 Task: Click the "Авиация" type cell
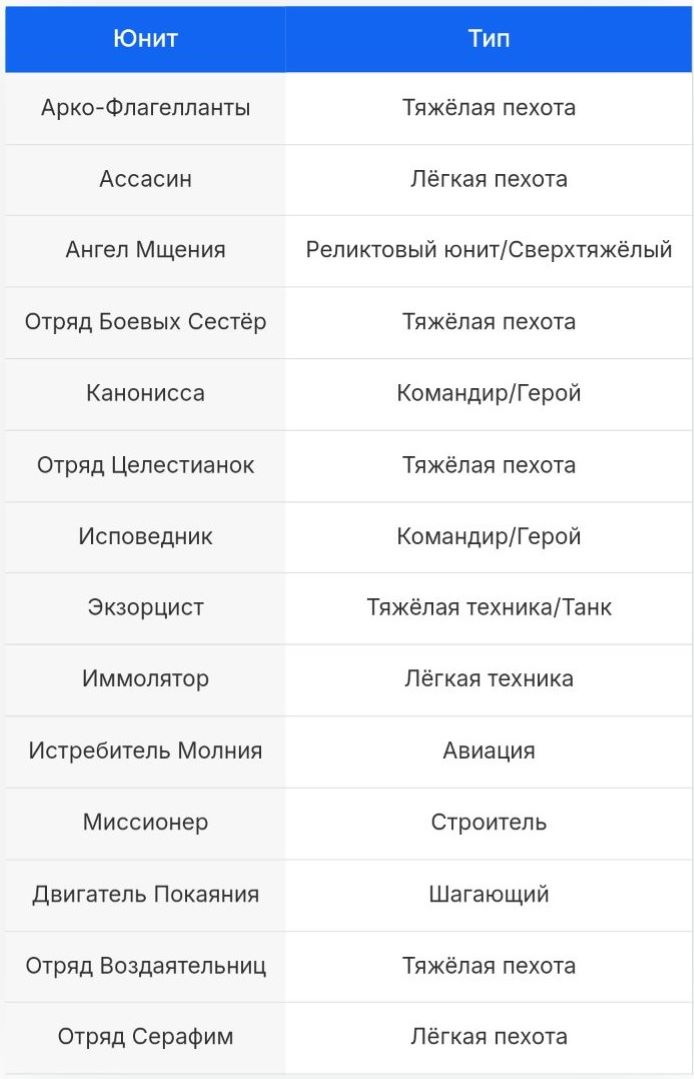[489, 751]
